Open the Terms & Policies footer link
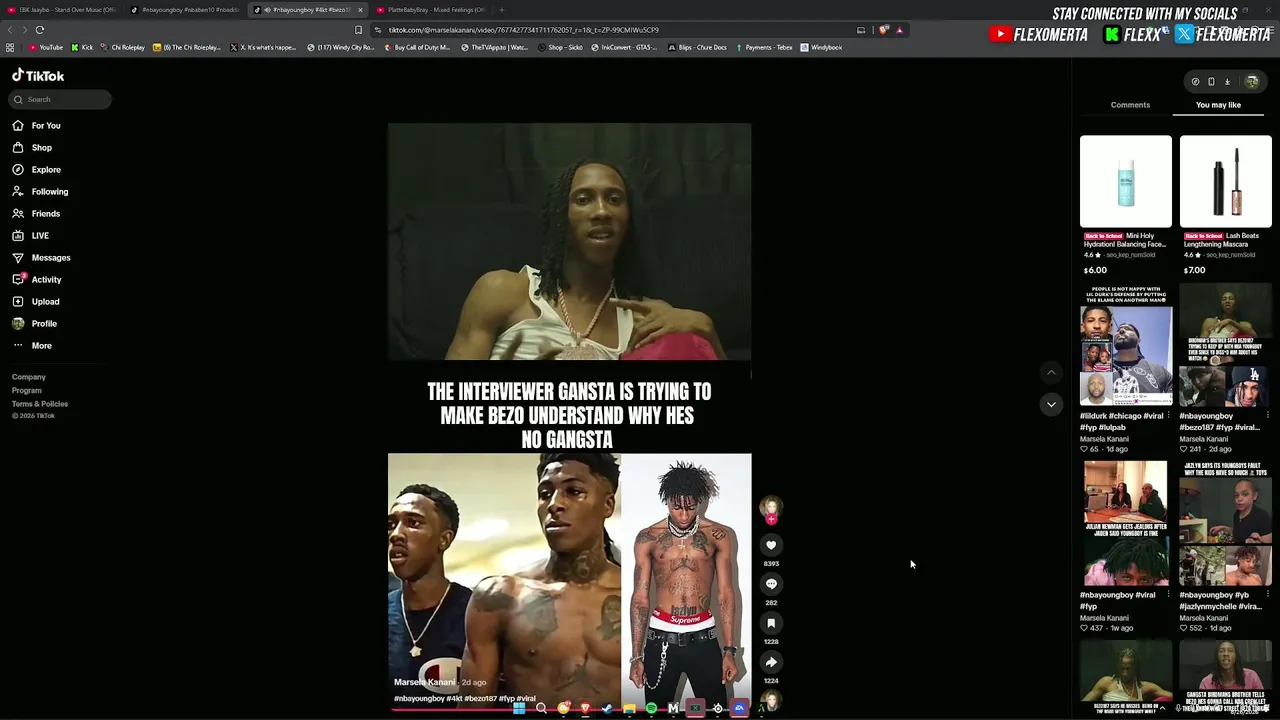The width and height of the screenshot is (1280, 720). click(x=40, y=404)
